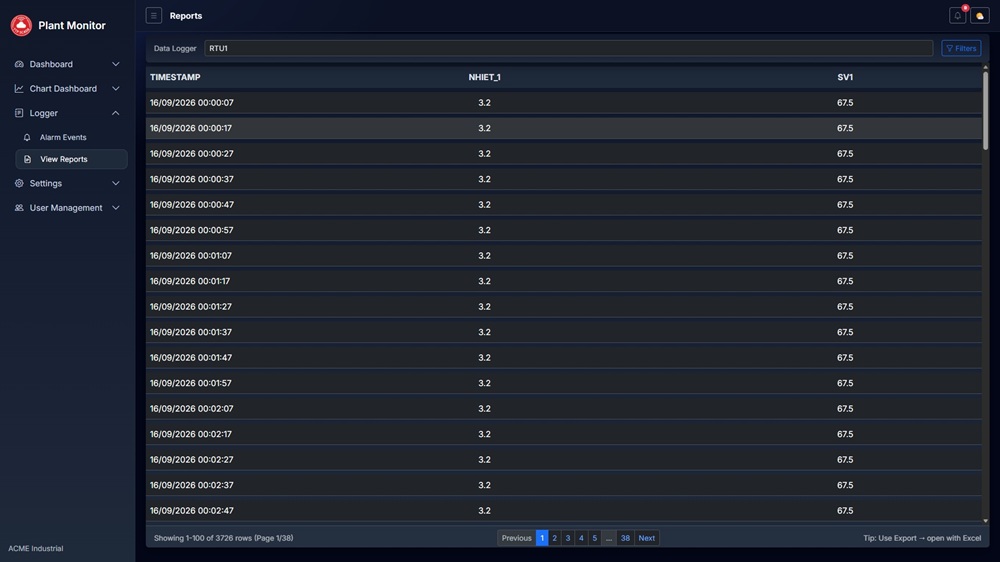The height and width of the screenshot is (562, 1000).
Task: Select row 16/09/2026 00:02:27
Action: [x=564, y=460]
